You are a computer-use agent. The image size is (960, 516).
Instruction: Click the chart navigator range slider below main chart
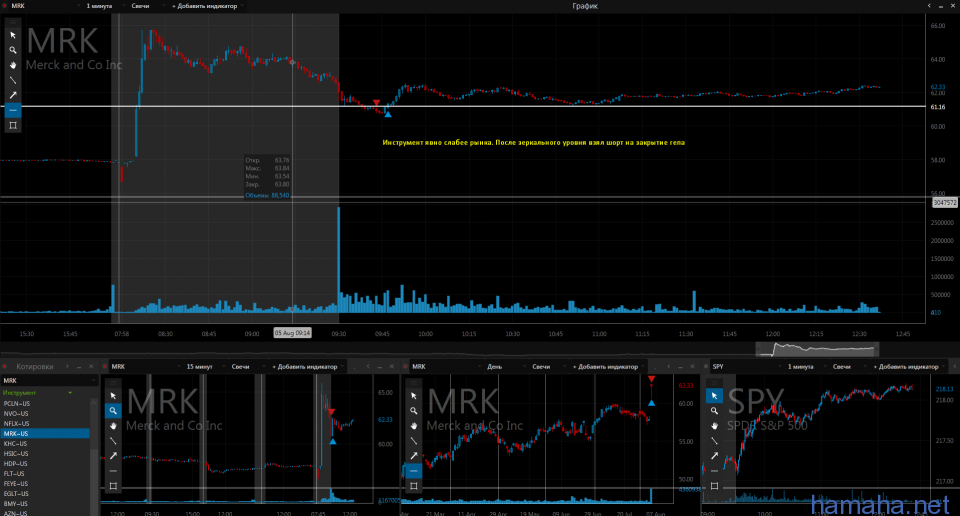[x=817, y=350]
